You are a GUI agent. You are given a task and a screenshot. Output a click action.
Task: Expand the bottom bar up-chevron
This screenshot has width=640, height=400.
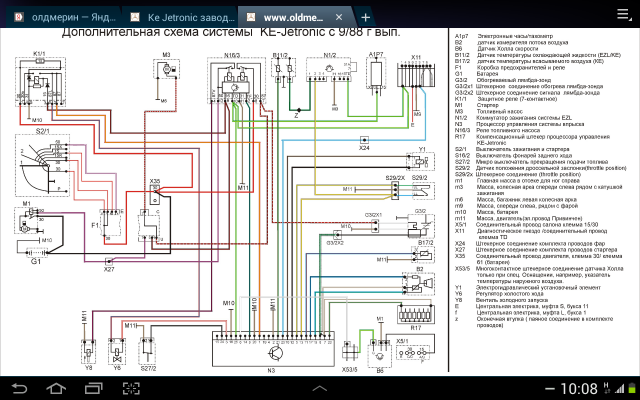[x=320, y=388]
